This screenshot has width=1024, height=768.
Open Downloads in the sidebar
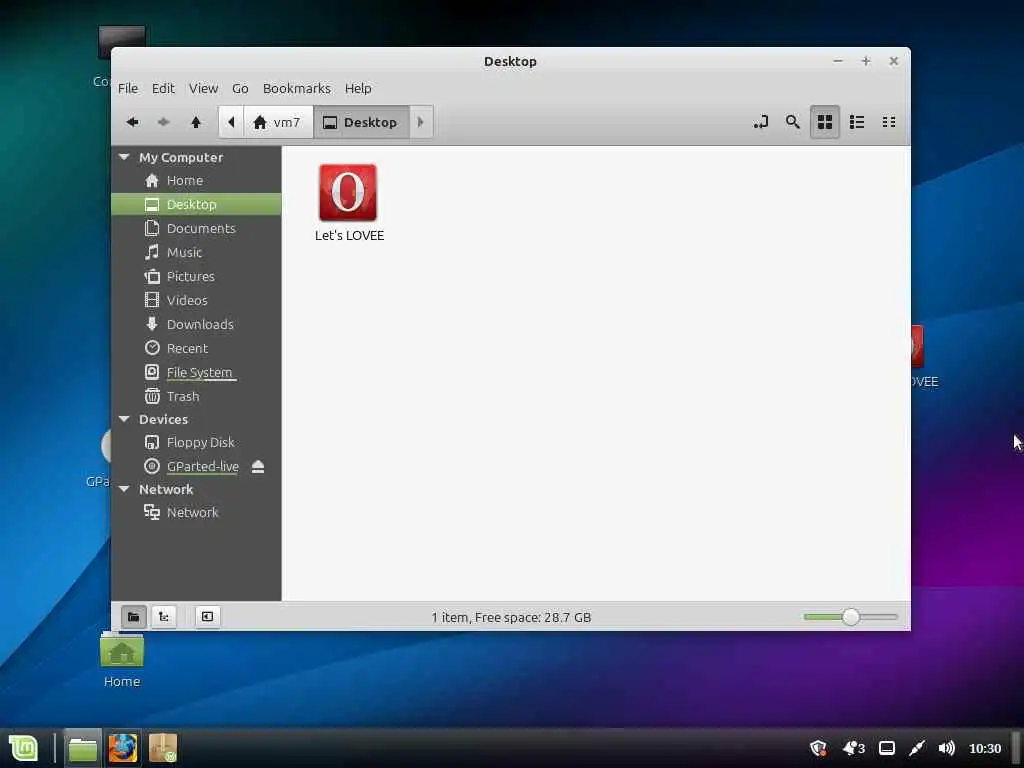(x=196, y=324)
